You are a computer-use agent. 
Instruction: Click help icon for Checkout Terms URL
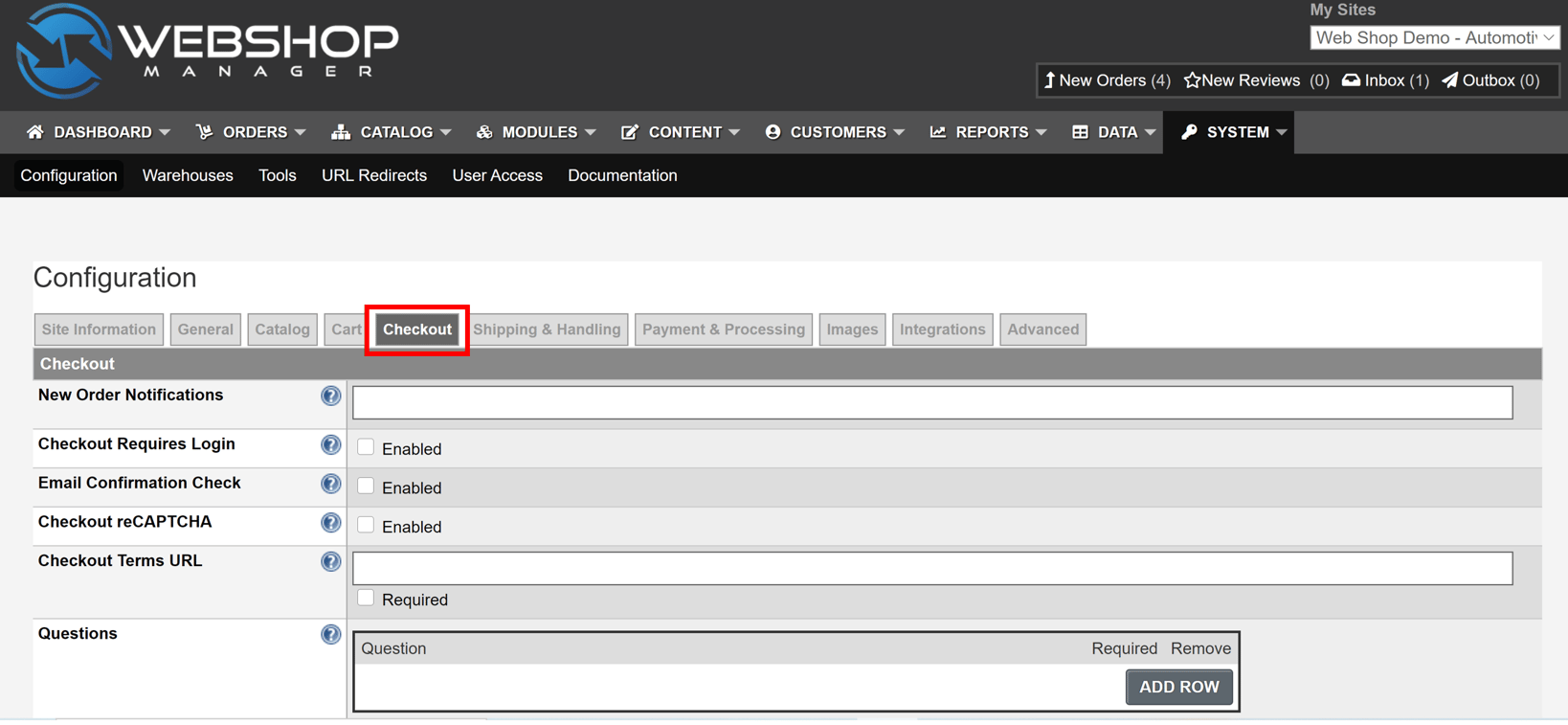330,562
